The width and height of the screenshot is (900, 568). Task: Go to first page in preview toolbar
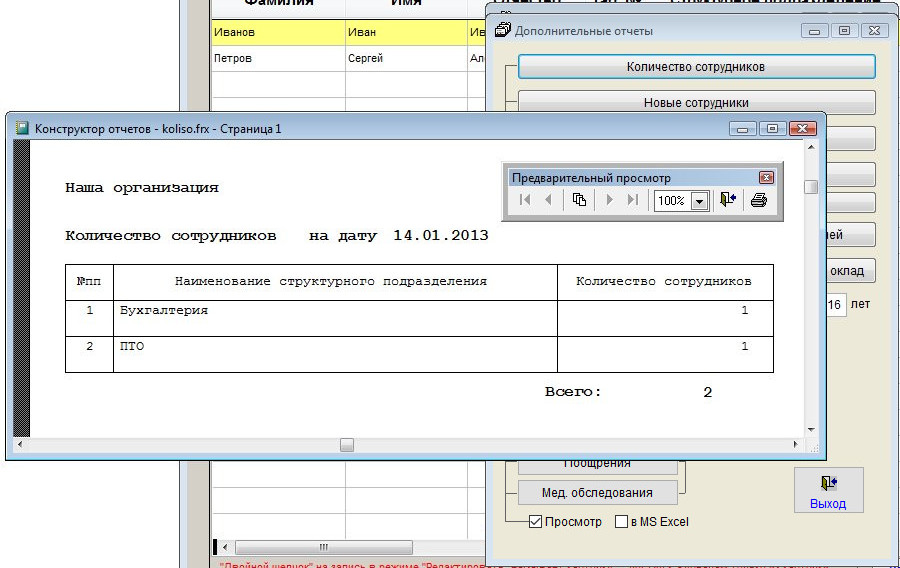[x=525, y=200]
